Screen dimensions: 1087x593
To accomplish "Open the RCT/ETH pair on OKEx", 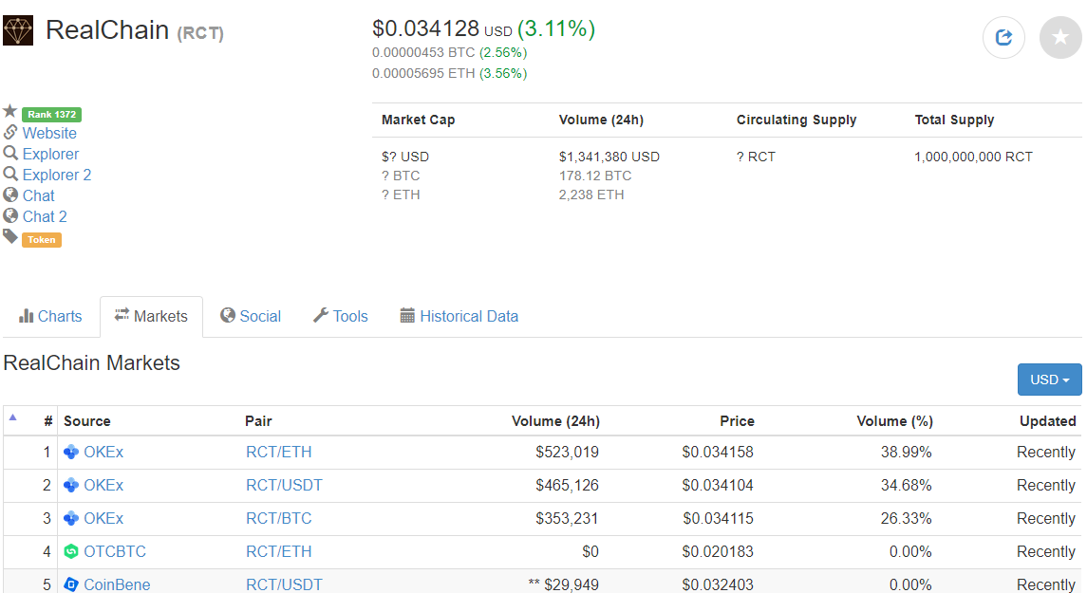I will click(x=279, y=452).
